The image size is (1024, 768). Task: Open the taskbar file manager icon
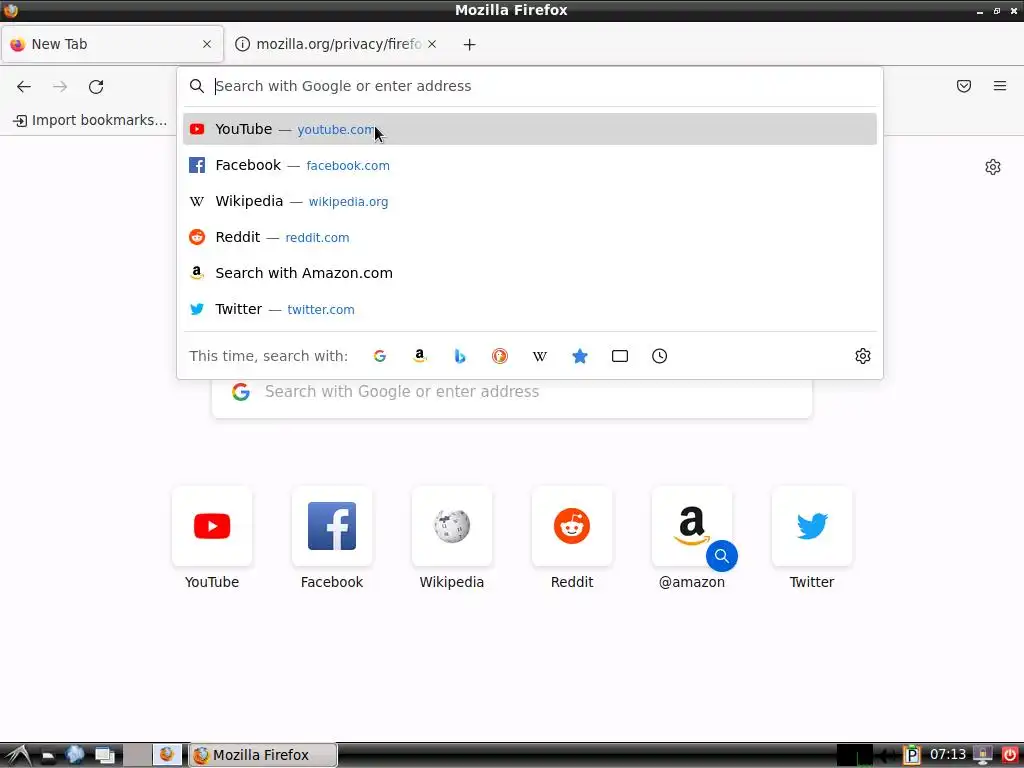coord(48,756)
